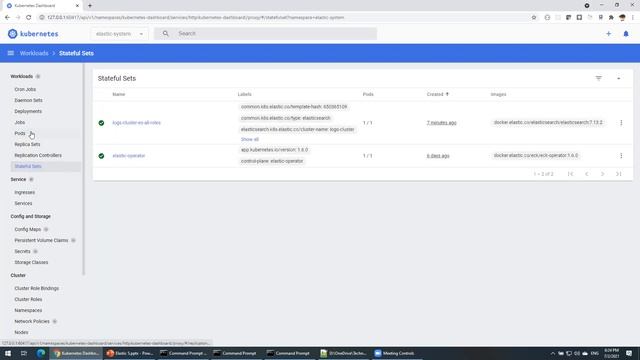
Task: Open the Chrome profile avatar
Action: pyautogui.click(x=622, y=18)
